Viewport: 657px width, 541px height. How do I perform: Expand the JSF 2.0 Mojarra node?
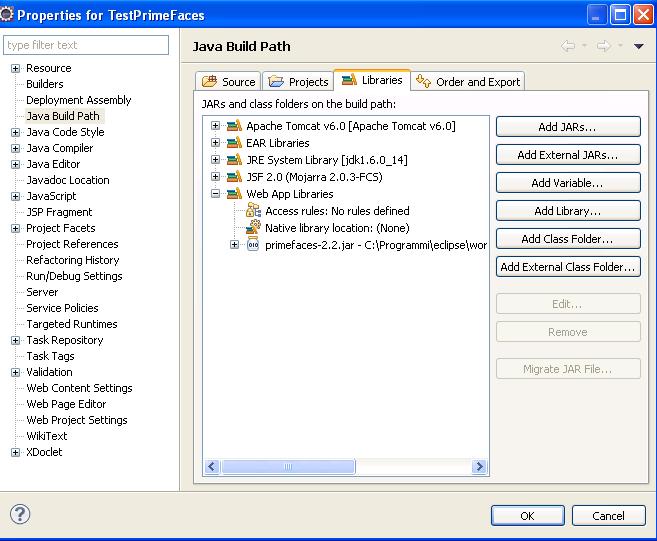tap(215, 176)
